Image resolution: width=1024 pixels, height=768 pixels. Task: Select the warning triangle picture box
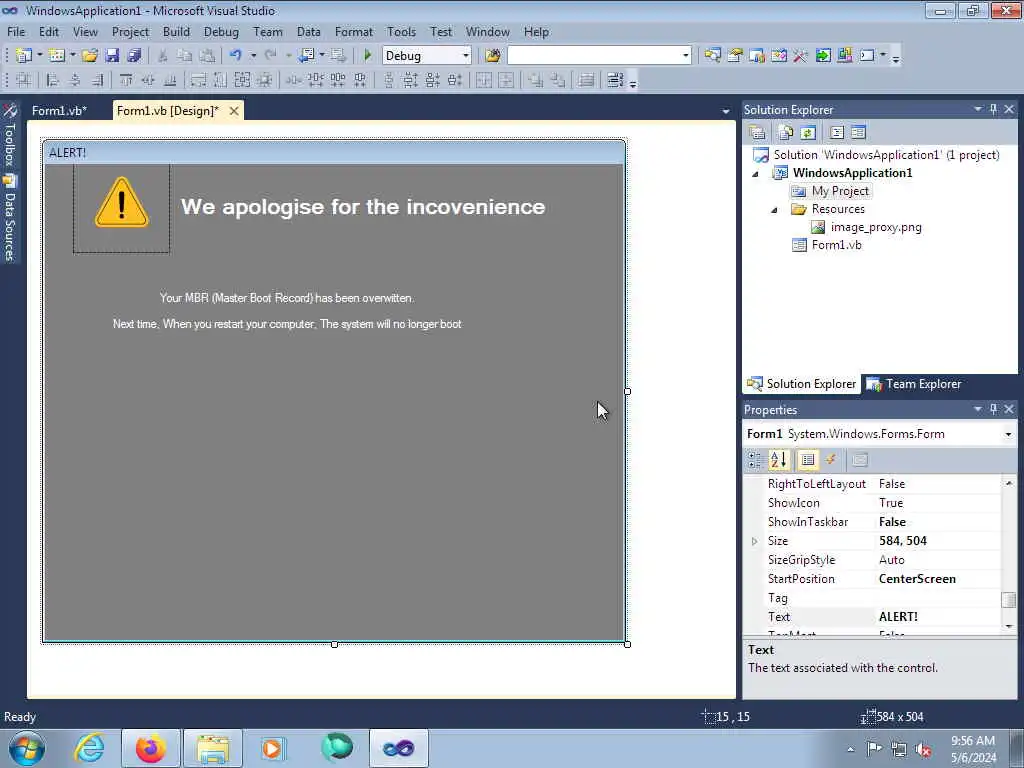point(121,208)
